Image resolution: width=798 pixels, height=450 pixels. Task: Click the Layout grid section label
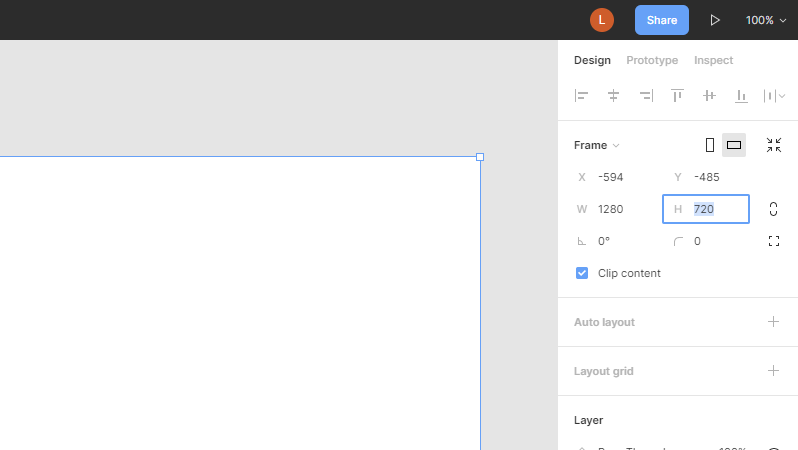[x=604, y=371]
